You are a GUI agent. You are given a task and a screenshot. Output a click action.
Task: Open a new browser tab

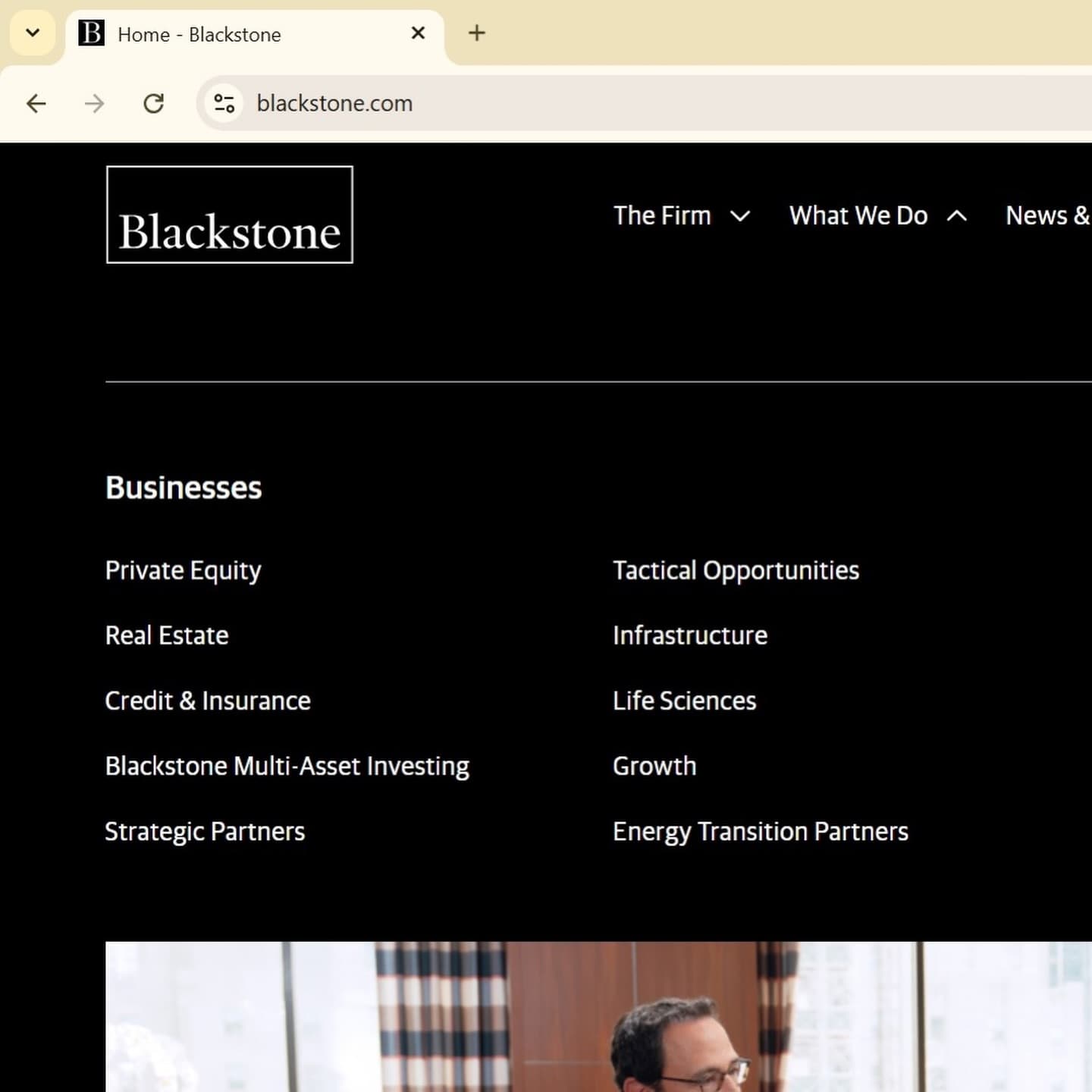[x=477, y=33]
